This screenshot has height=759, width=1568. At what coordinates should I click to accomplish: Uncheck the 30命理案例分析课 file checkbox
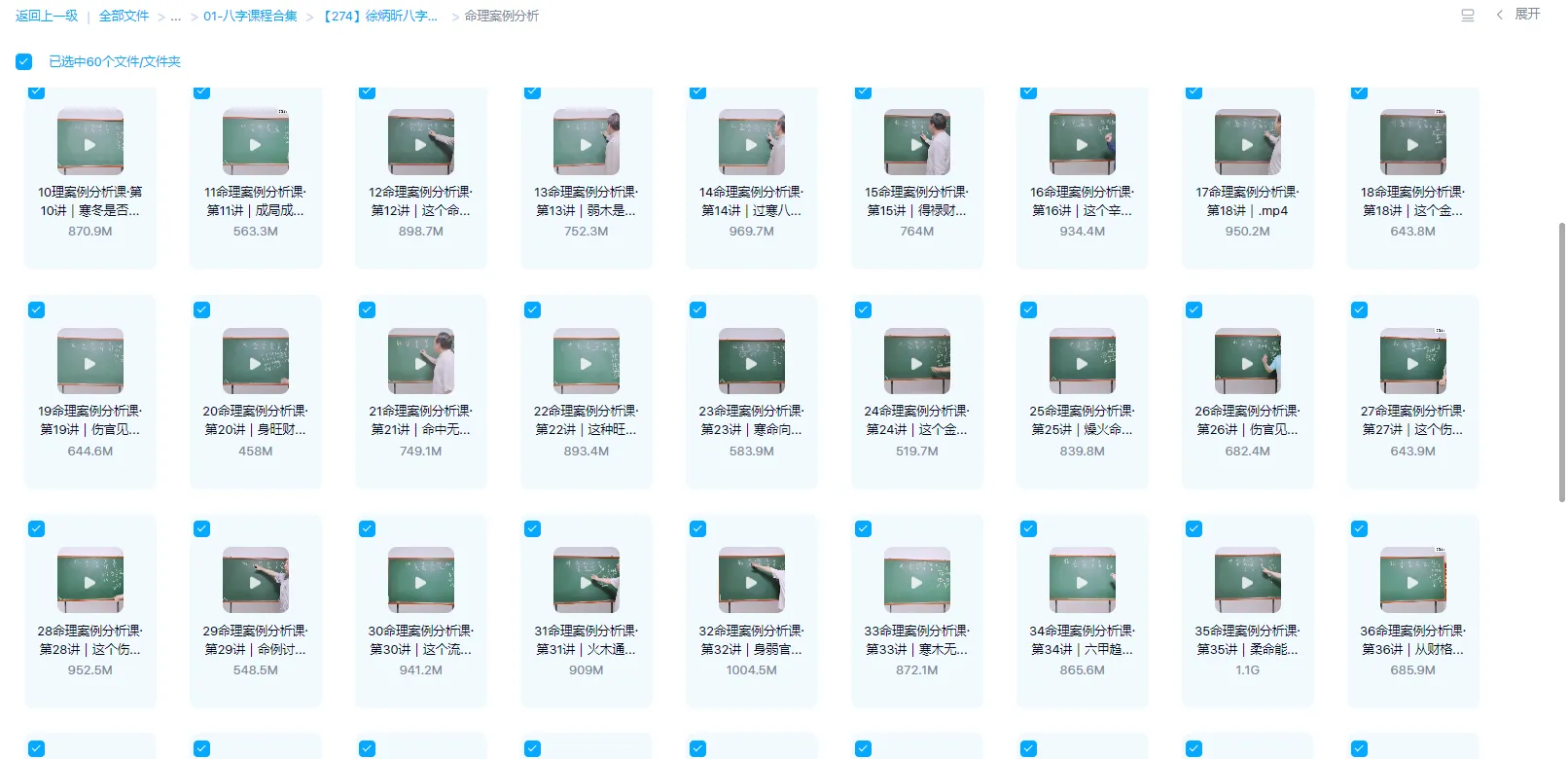(367, 528)
